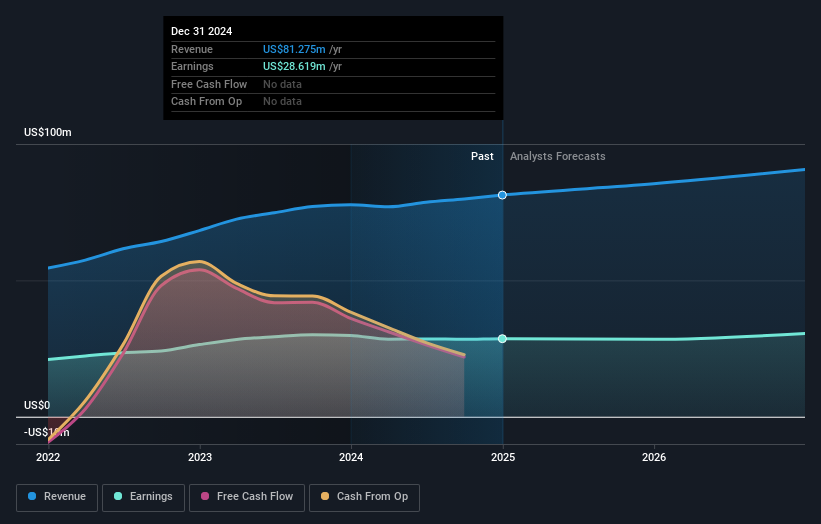Click the Free Cash Flow row's No data text in tooltip
The width and height of the screenshot is (821, 524).
pyautogui.click(x=282, y=84)
